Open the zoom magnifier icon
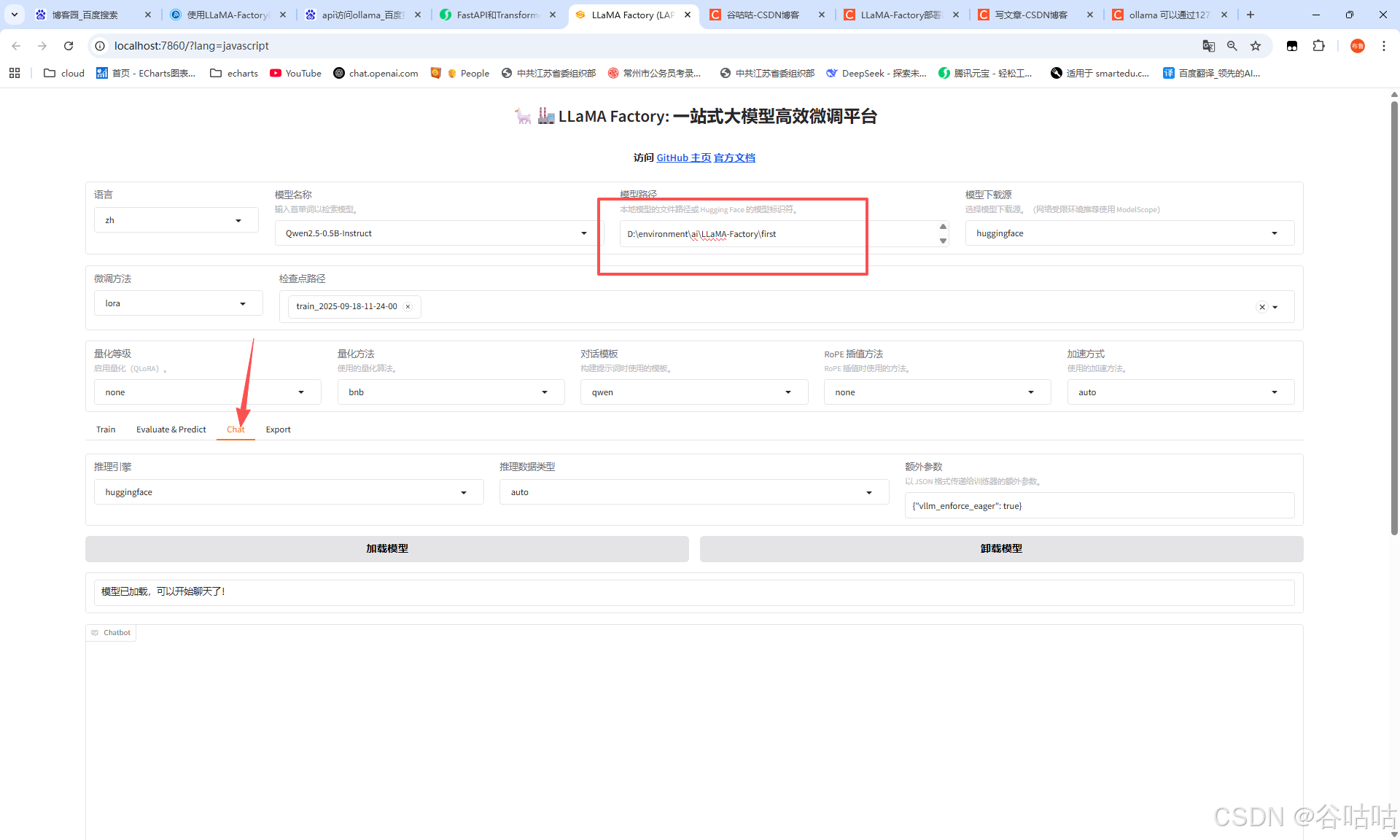 [1232, 46]
